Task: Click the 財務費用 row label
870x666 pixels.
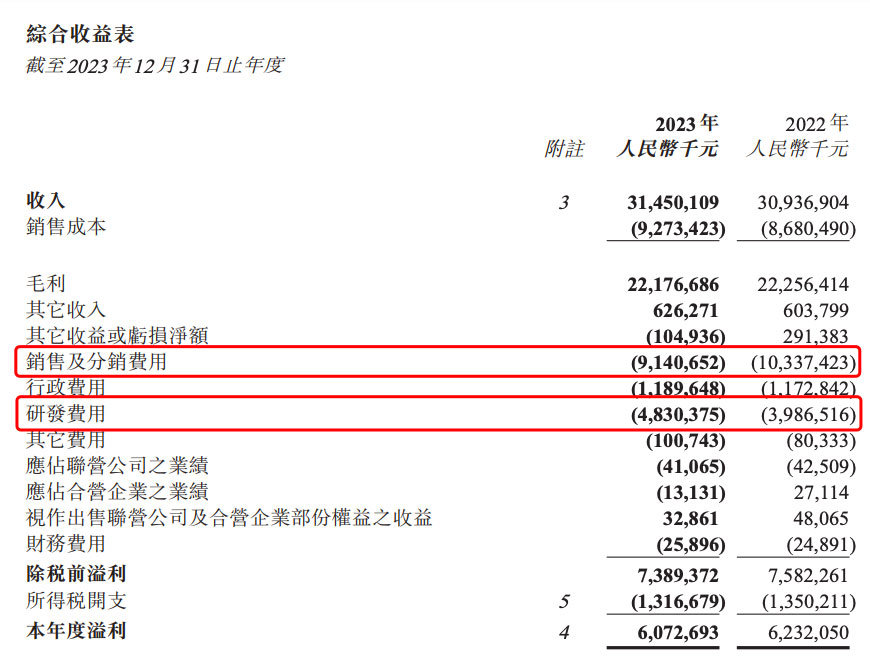Action: click(65, 544)
